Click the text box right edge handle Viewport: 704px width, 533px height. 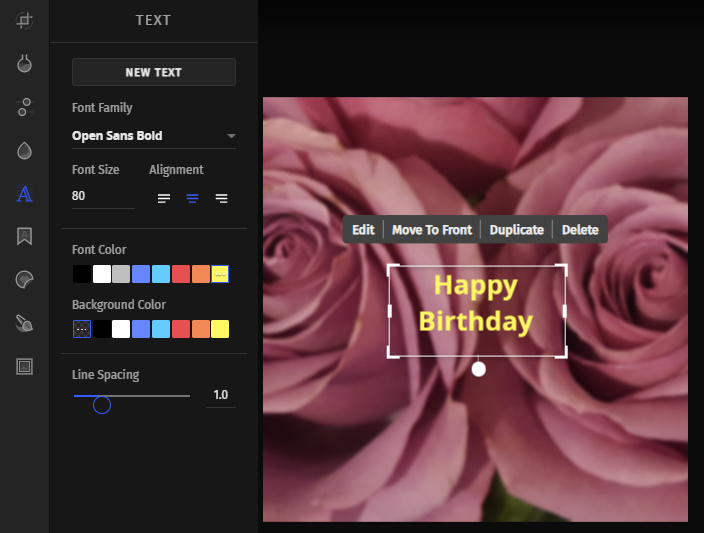pos(564,311)
